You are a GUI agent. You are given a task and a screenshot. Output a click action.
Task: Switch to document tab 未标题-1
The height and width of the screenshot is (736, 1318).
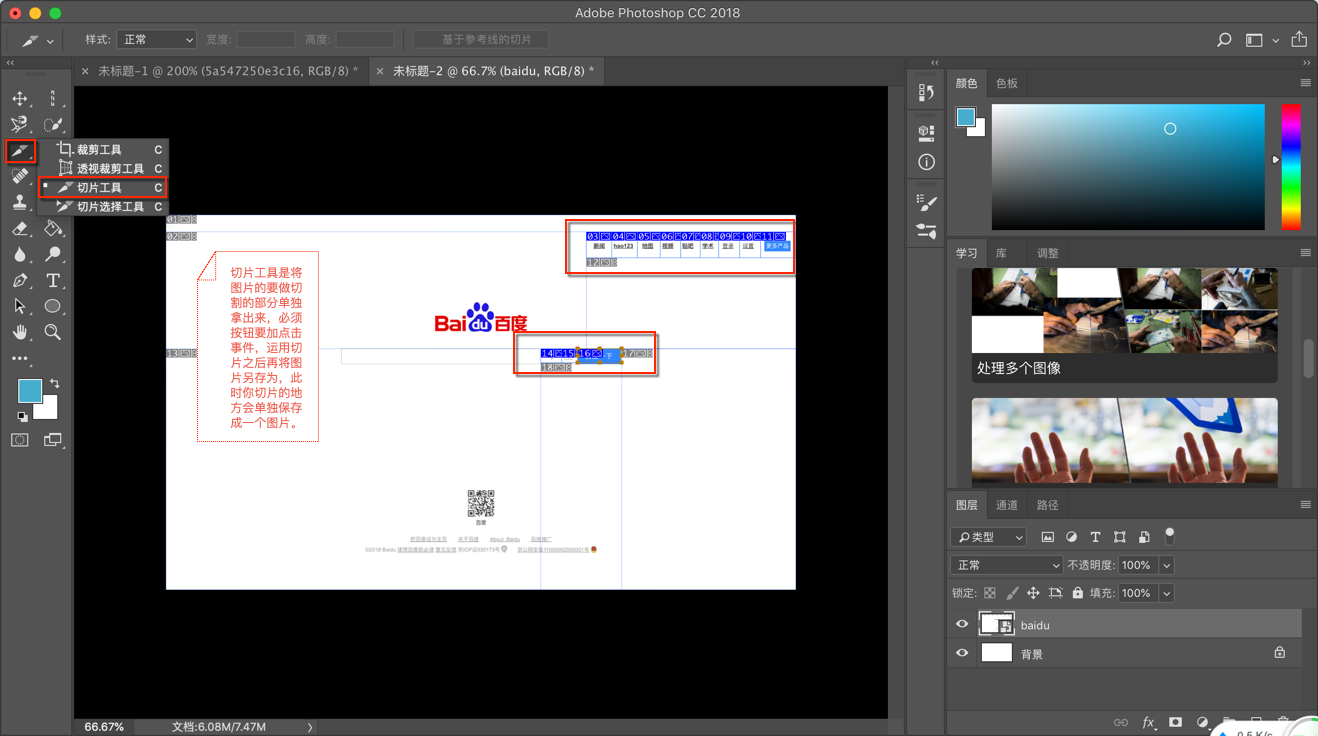tap(227, 71)
